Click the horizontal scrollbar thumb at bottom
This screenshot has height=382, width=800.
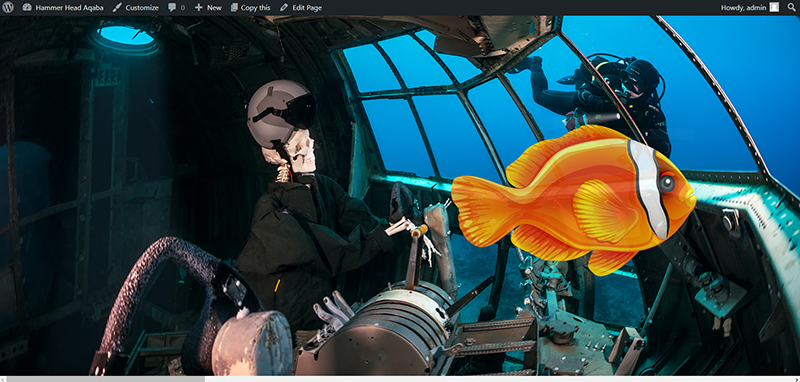[x=106, y=379]
